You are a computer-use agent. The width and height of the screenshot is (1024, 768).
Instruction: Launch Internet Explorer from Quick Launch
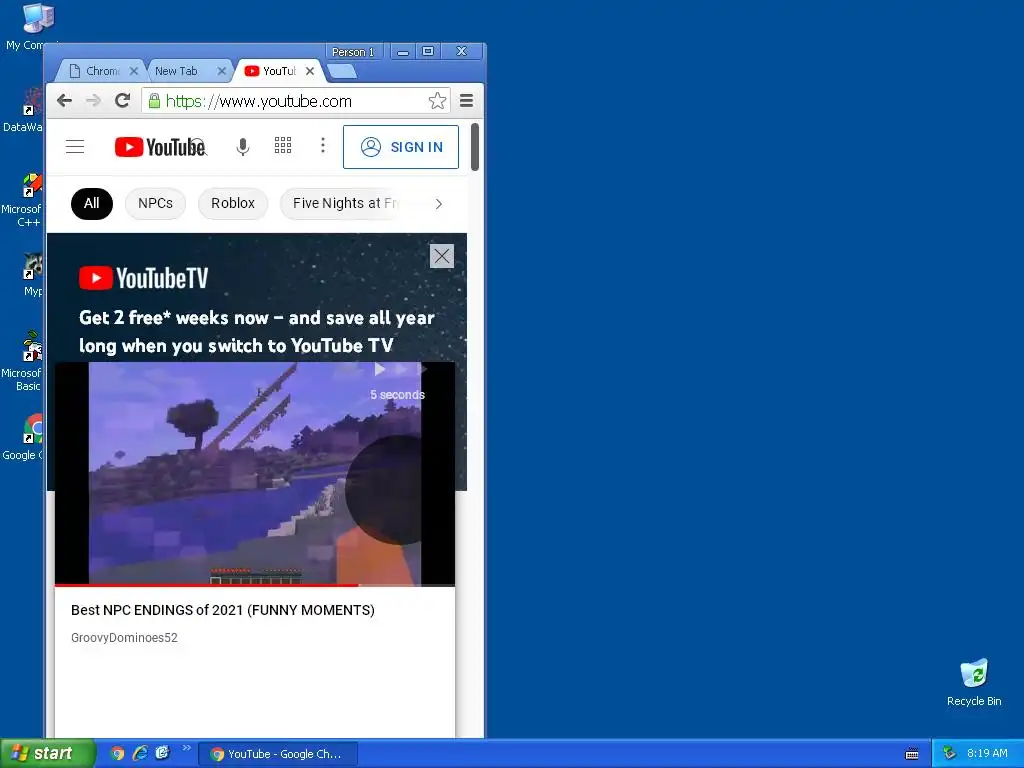tap(140, 753)
